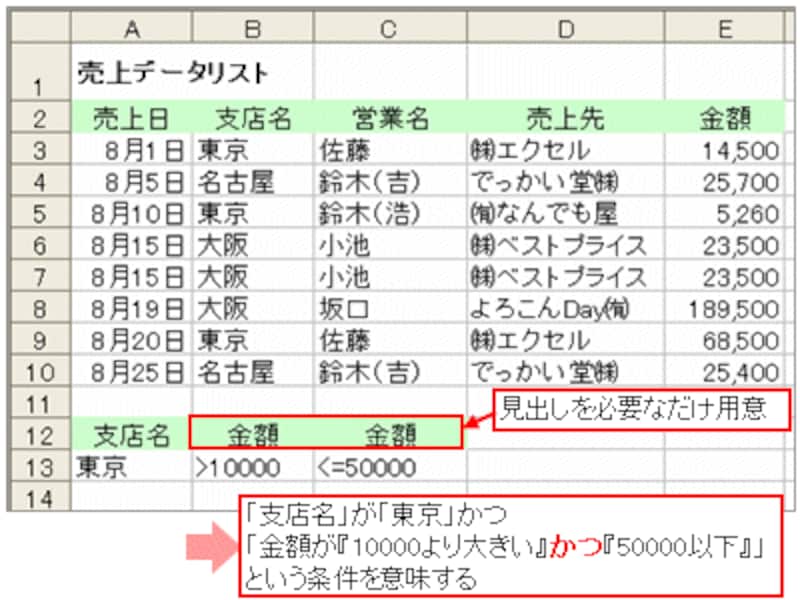
Task: Click 名古屋 branch cell in row 4
Action: [x=253, y=181]
